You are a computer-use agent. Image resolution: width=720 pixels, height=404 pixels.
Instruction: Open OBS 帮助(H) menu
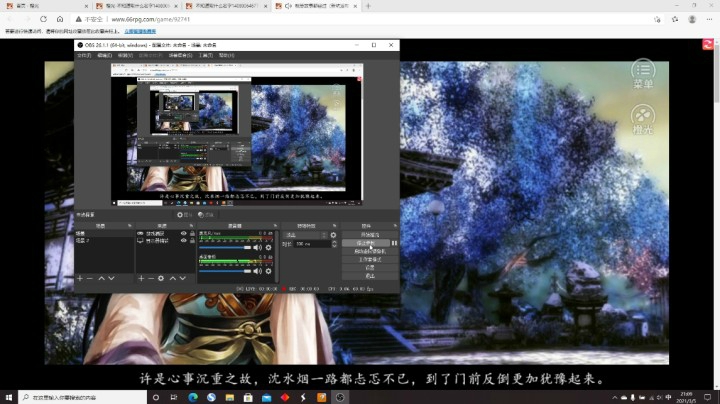[226, 56]
